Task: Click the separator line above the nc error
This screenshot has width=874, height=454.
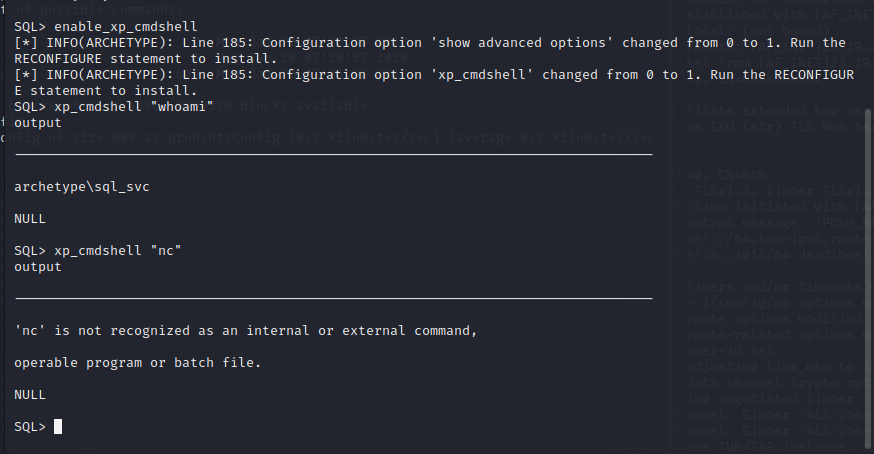Action: coord(333,298)
